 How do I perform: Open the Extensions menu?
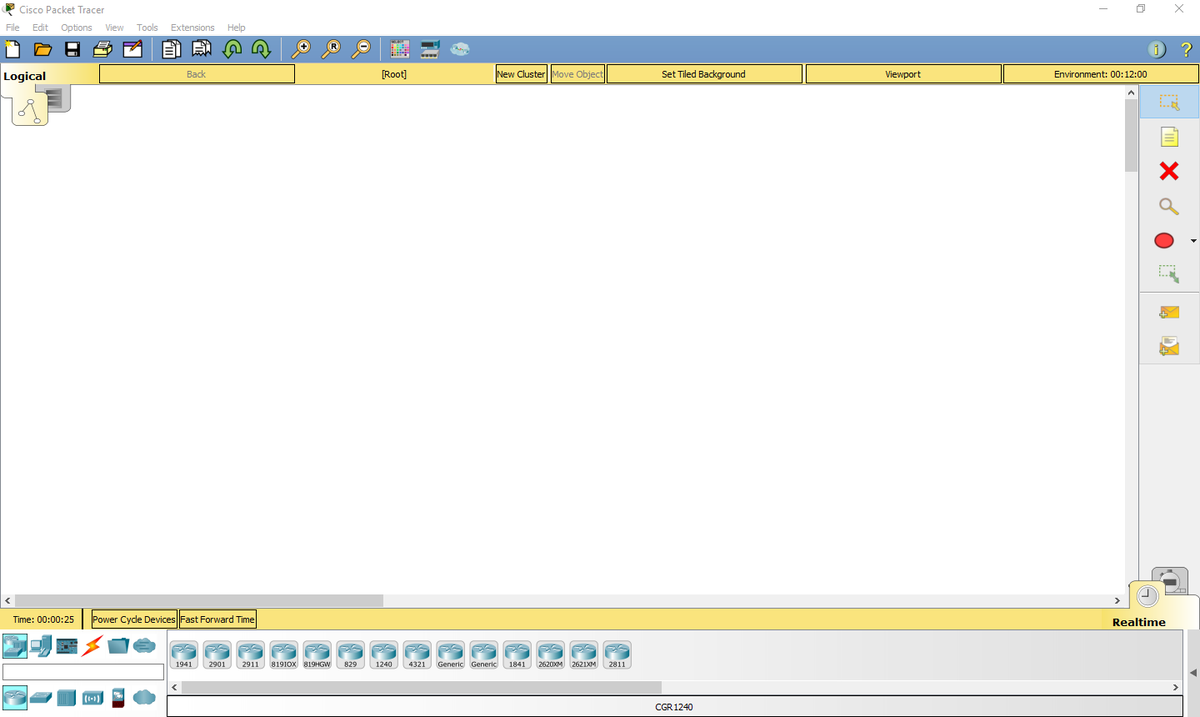point(192,27)
